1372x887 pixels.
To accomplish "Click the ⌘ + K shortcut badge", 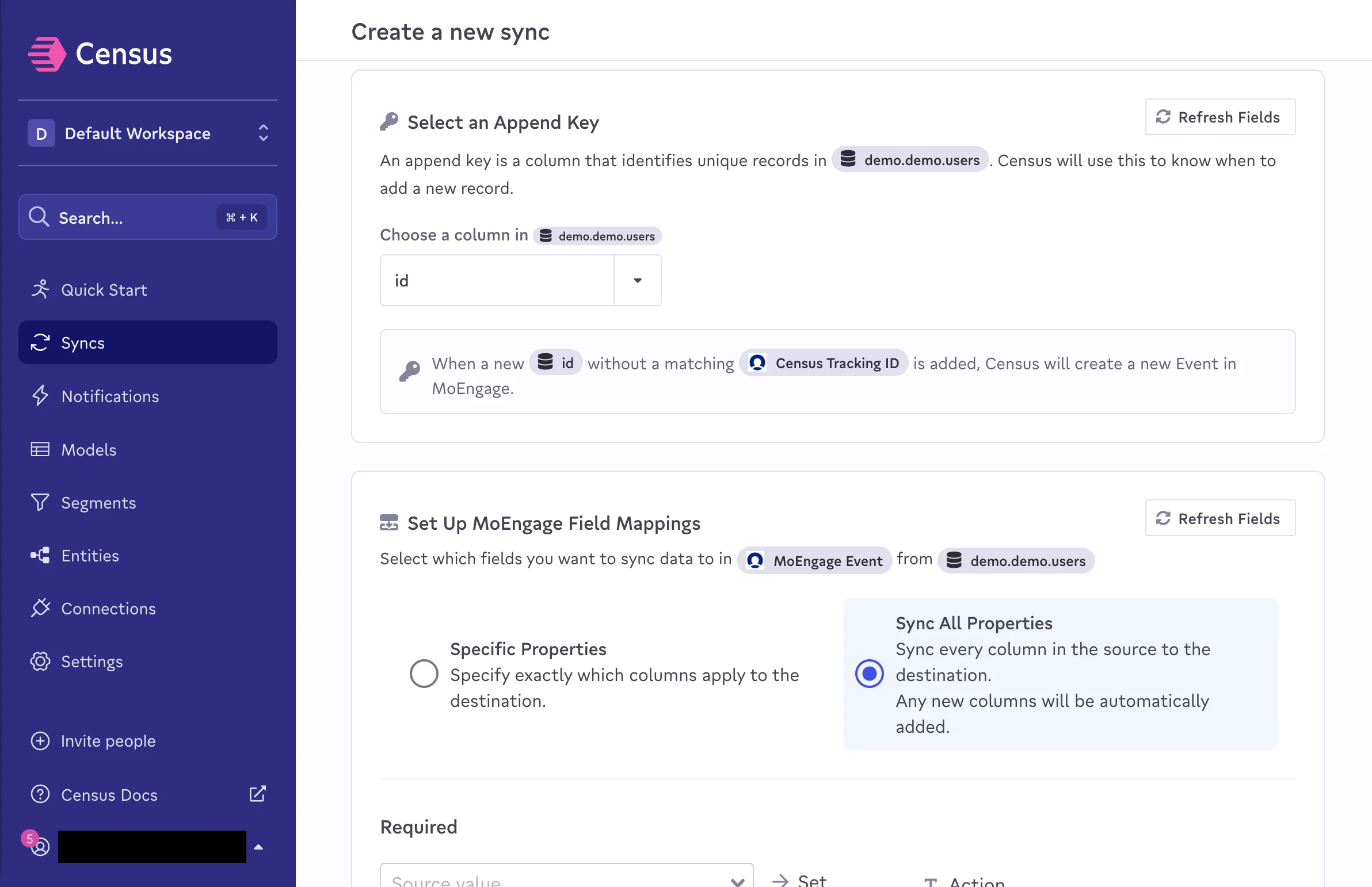I will click(x=242, y=217).
